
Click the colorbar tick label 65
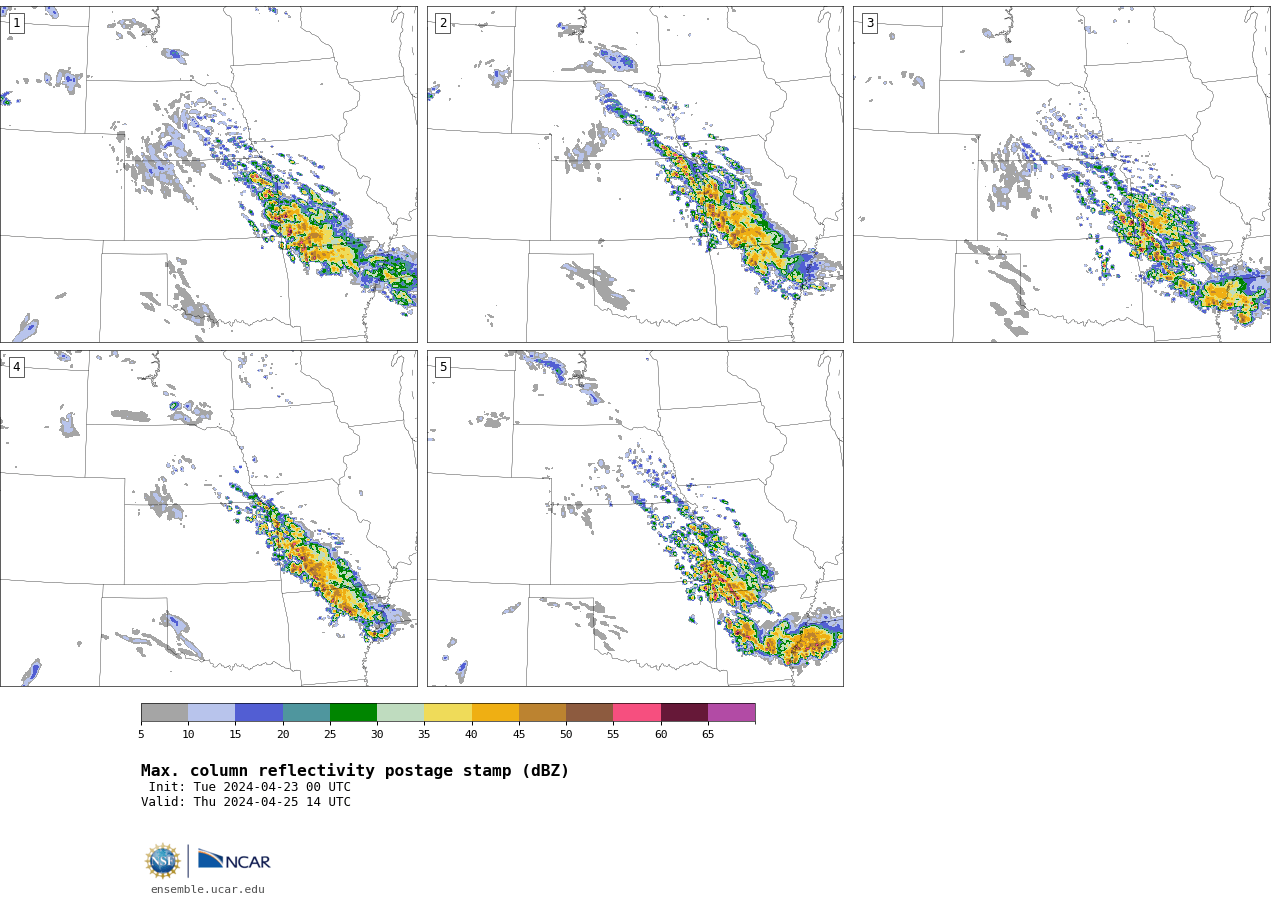tap(708, 735)
